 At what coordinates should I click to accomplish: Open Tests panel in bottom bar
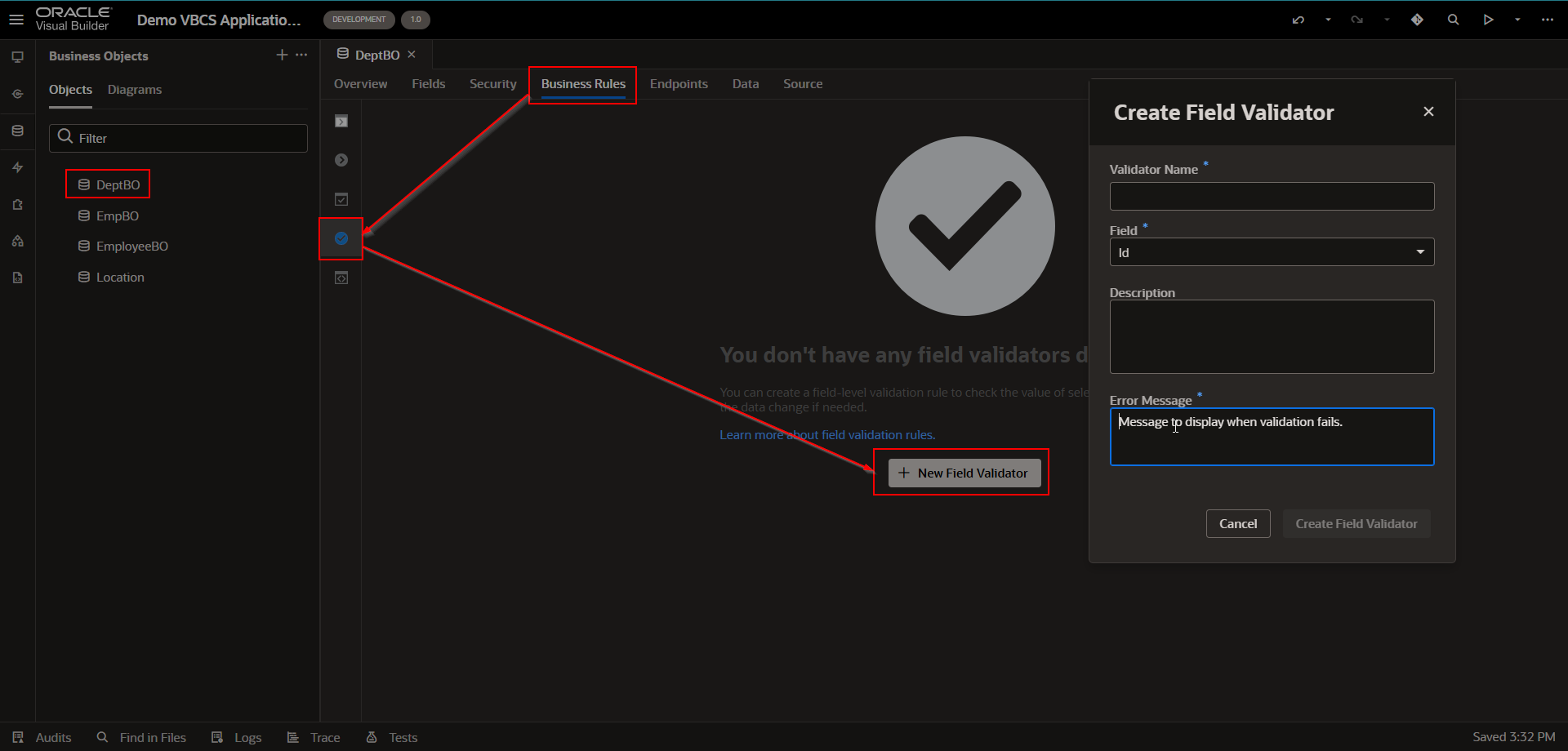pyautogui.click(x=392, y=737)
